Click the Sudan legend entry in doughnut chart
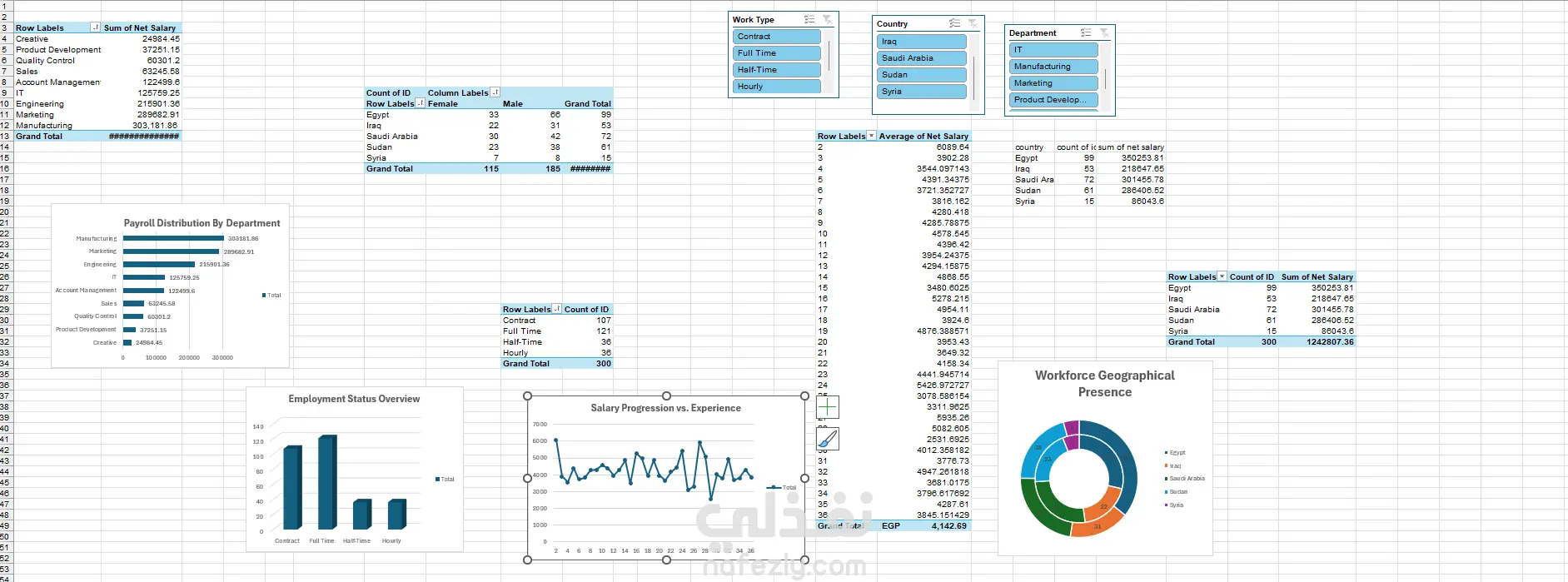 tap(1176, 491)
